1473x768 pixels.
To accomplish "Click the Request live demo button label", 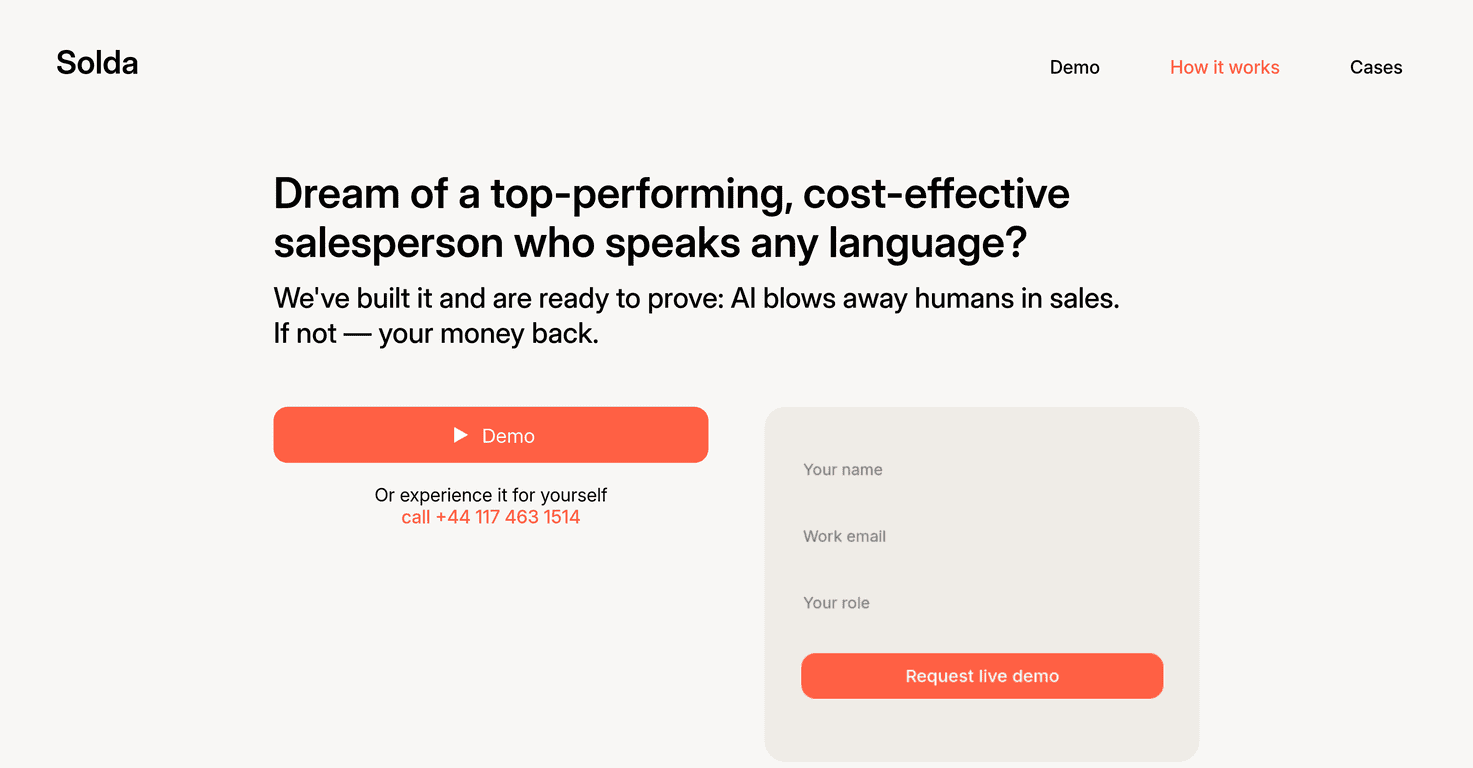I will (x=982, y=675).
